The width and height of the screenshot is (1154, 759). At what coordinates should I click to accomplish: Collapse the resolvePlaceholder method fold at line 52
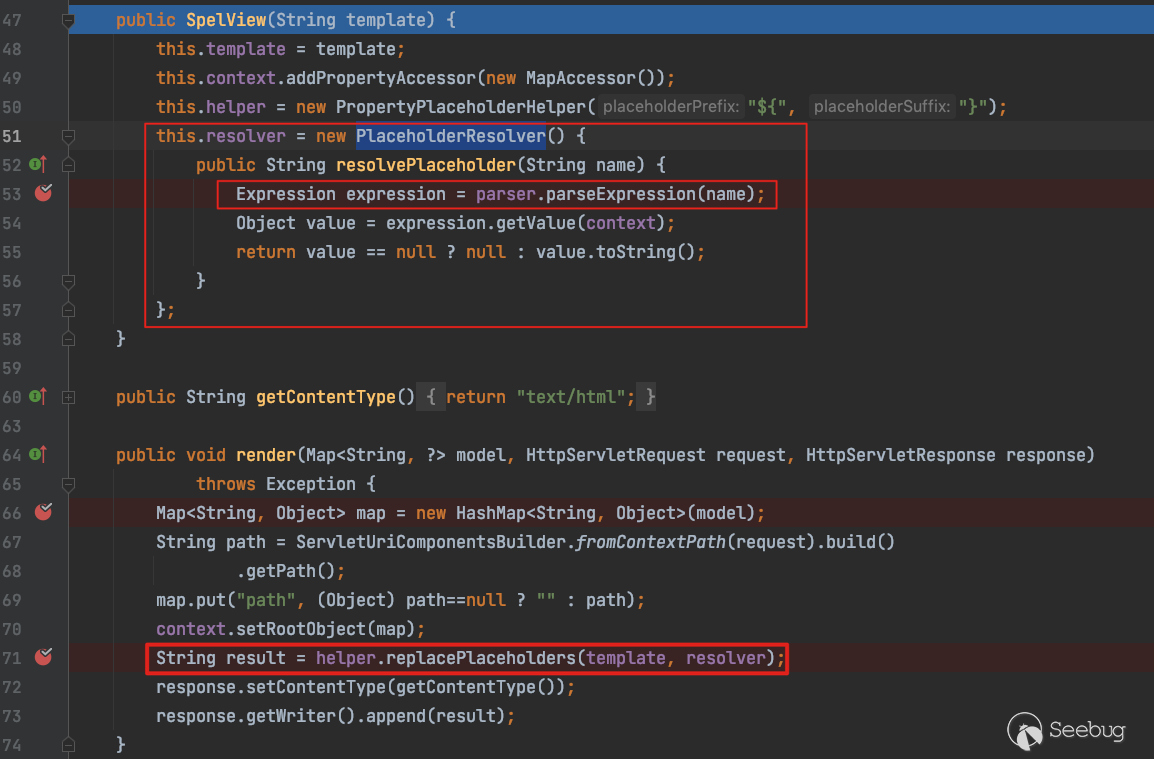pyautogui.click(x=68, y=165)
